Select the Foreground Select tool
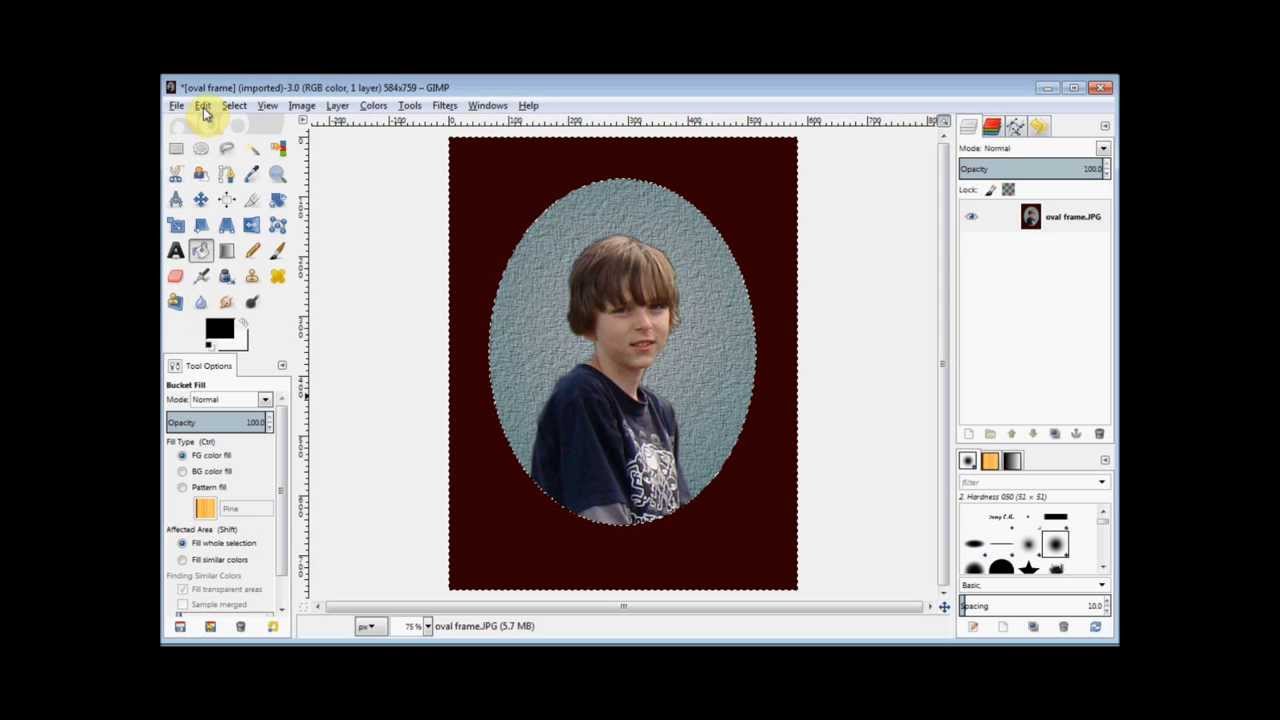The height and width of the screenshot is (720, 1280). click(x=201, y=175)
